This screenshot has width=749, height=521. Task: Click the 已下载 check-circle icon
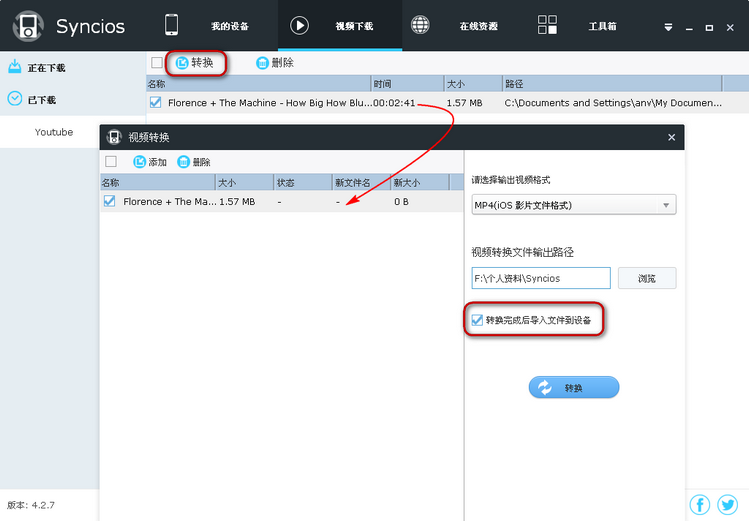[15, 99]
